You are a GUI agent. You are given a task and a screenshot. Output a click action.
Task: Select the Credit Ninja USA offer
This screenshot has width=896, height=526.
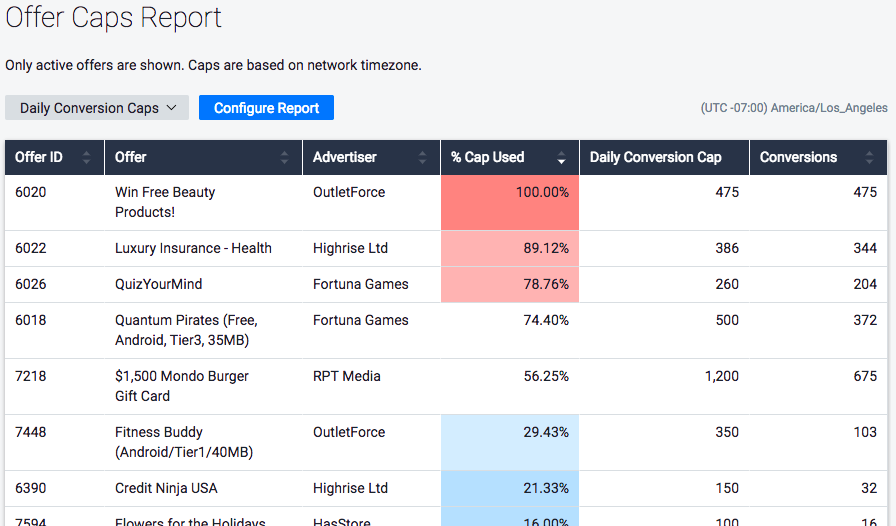pos(166,488)
